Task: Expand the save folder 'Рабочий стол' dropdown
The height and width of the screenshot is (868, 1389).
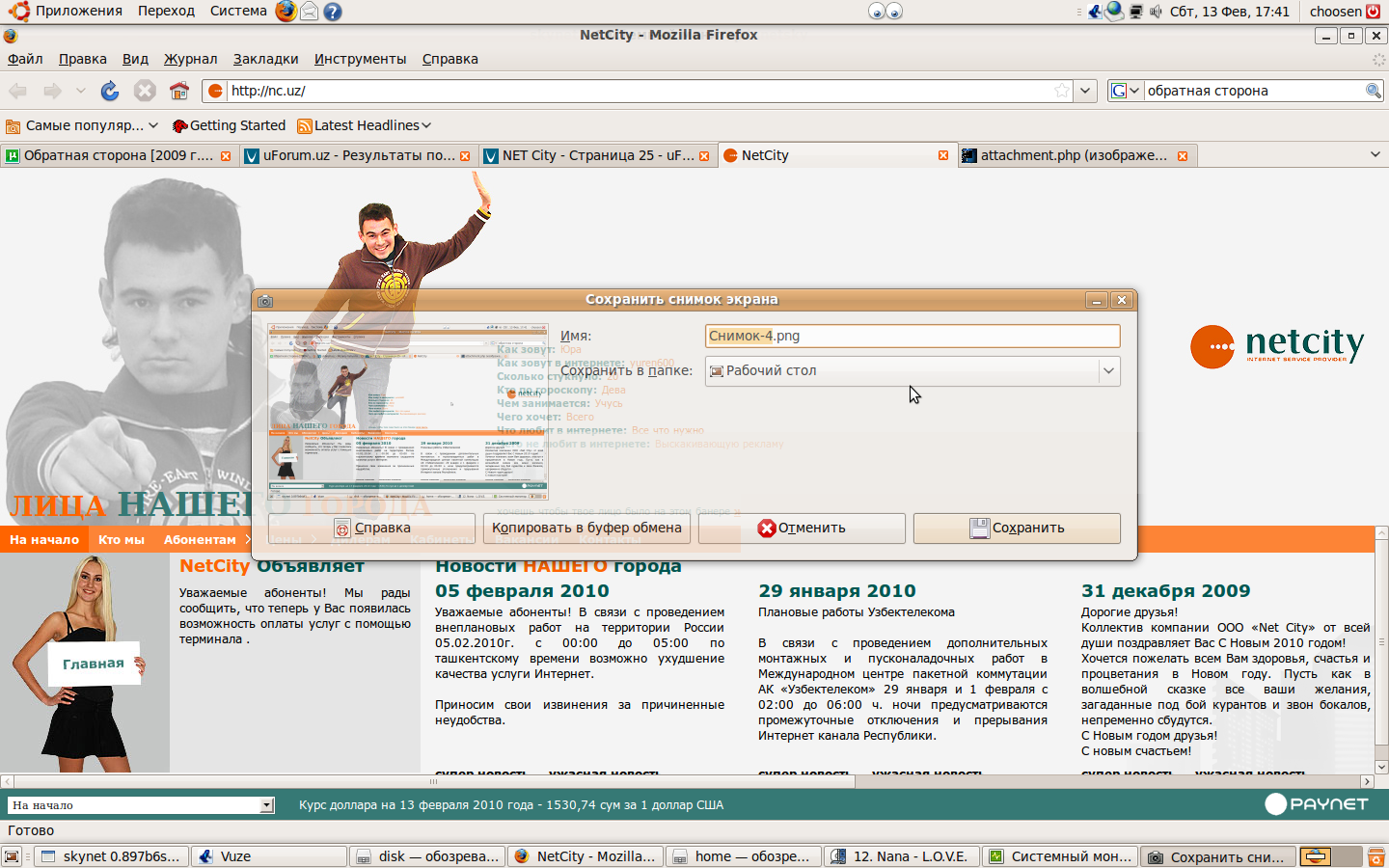Action: click(1108, 370)
